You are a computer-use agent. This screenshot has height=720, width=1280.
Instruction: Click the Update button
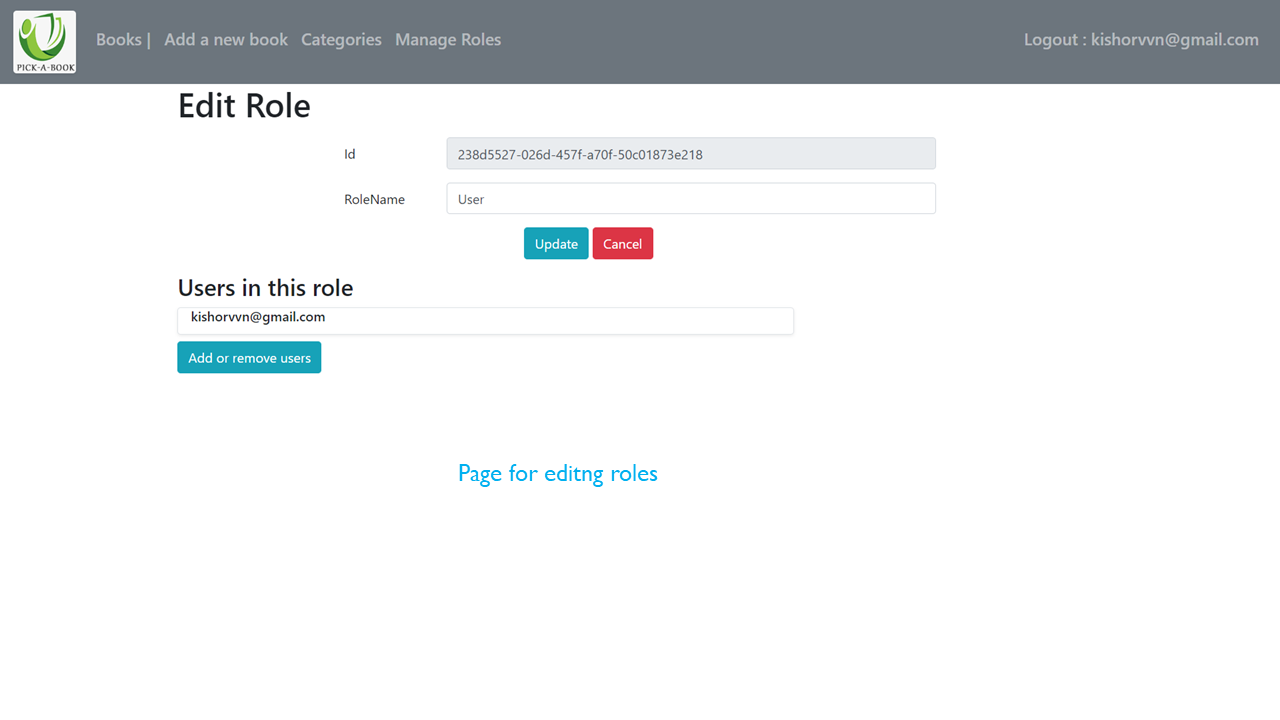pos(556,244)
